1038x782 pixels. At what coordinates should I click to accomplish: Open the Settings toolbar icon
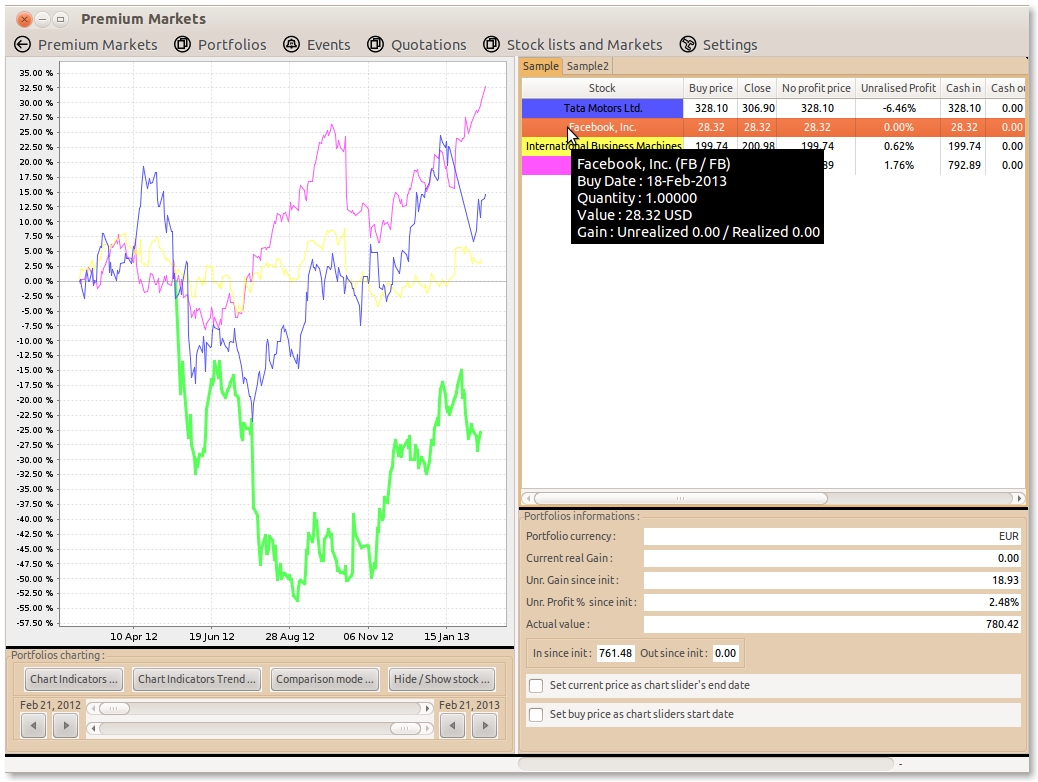688,44
